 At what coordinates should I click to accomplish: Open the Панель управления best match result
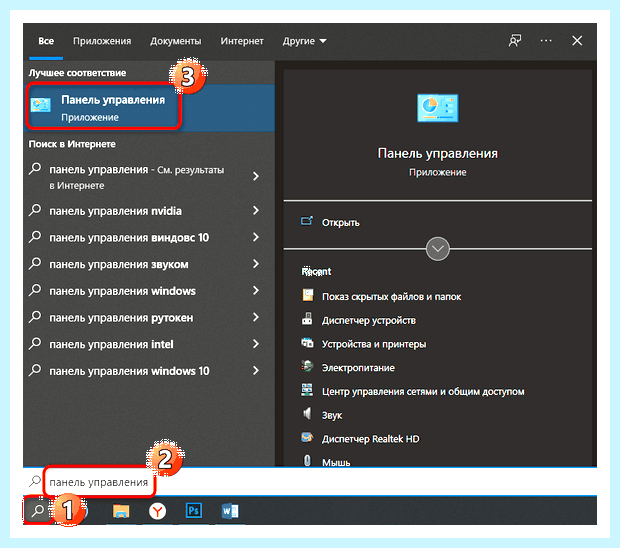tap(149, 108)
